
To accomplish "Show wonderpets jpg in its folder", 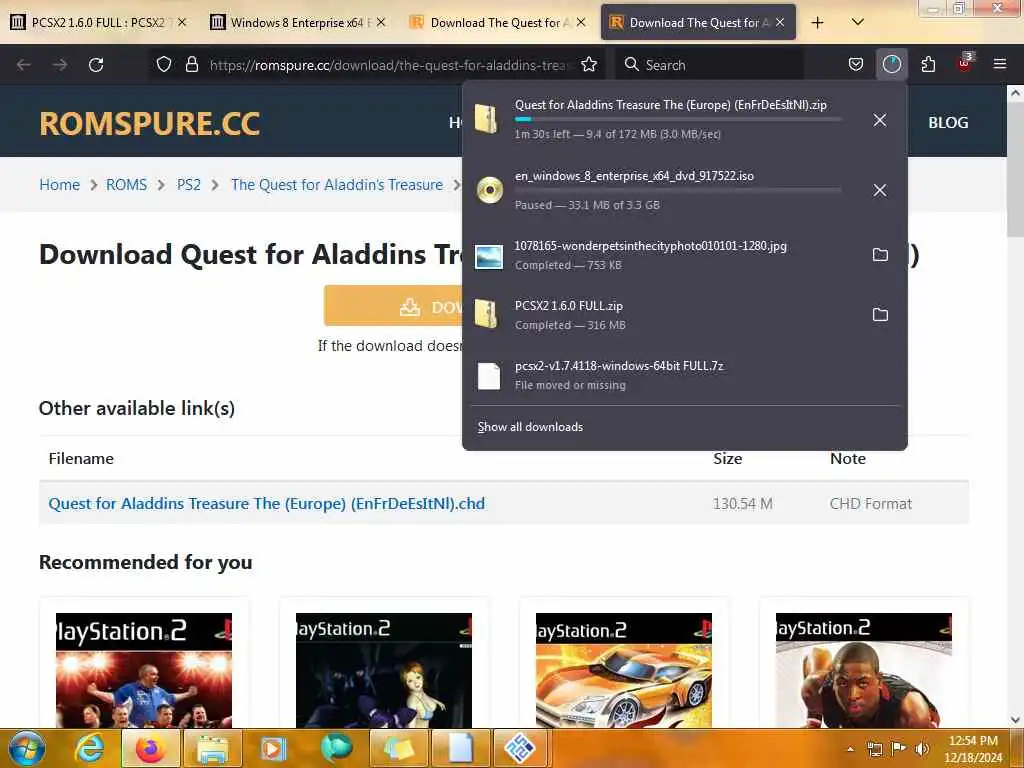I will [880, 255].
